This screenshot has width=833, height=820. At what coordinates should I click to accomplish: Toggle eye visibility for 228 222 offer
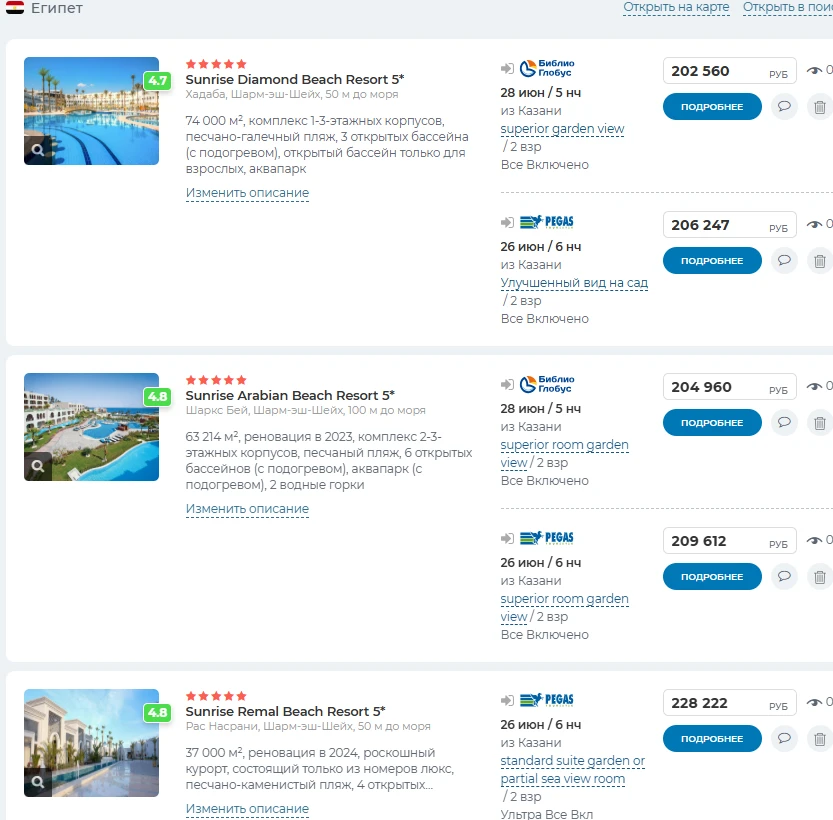(814, 702)
